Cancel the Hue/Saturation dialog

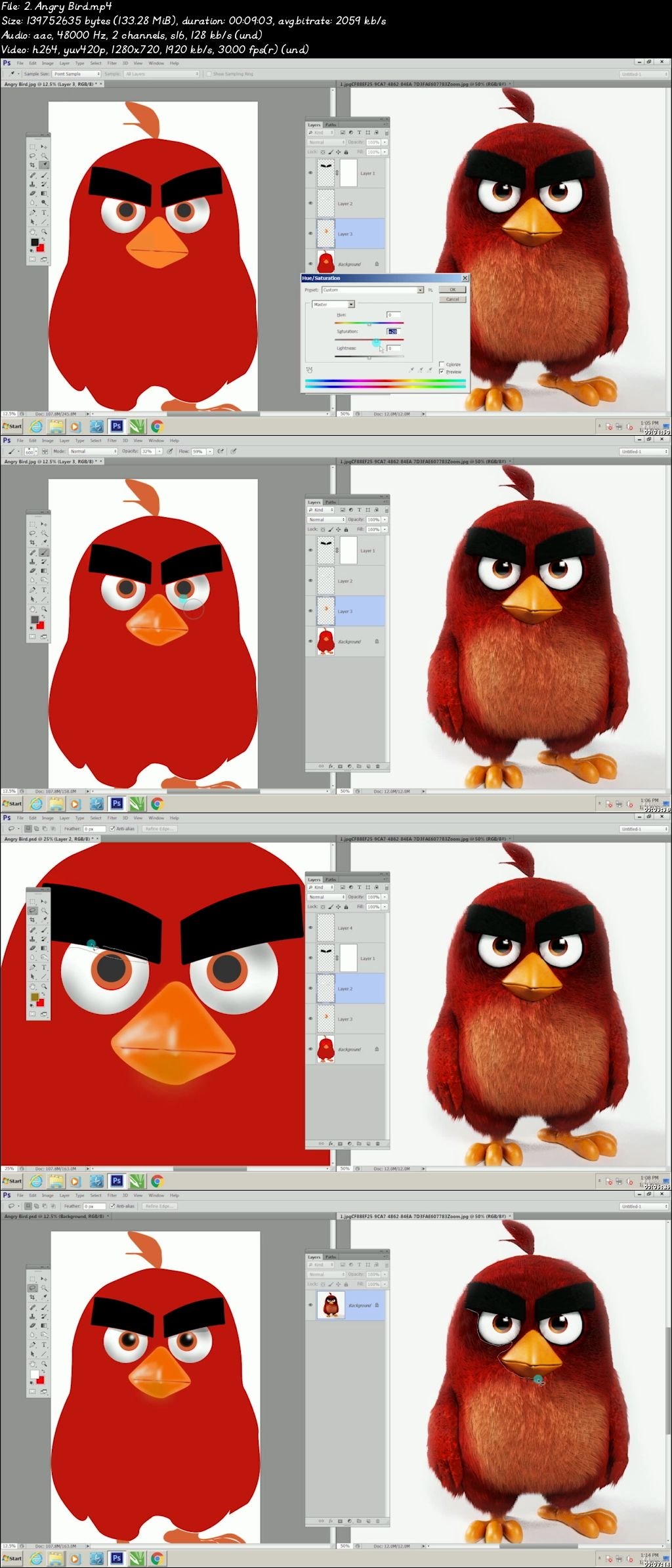click(452, 299)
